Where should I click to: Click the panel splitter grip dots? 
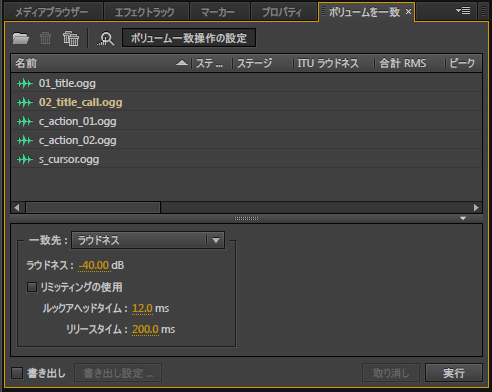click(246, 219)
